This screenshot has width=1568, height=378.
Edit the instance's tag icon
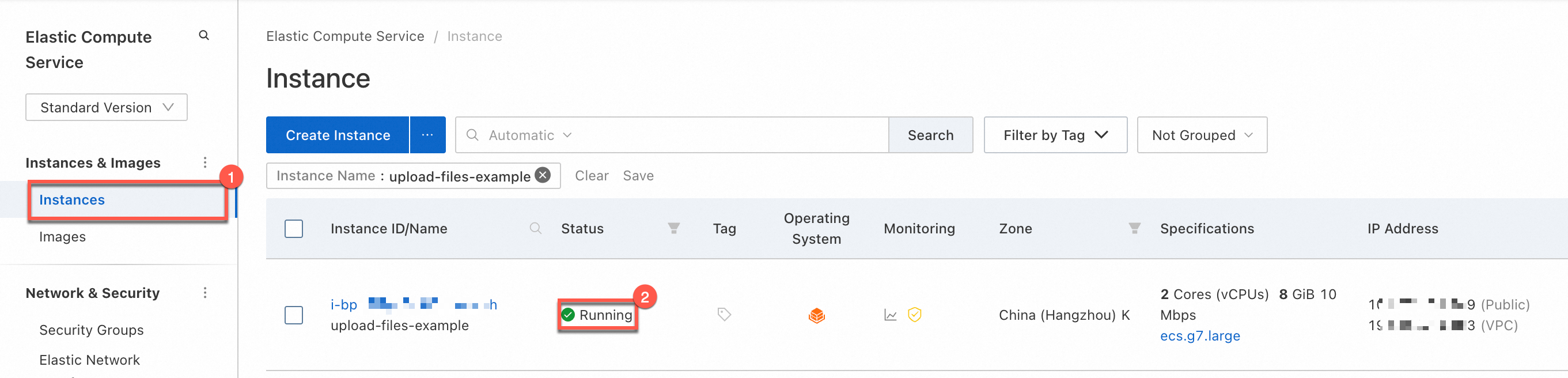coord(724,315)
